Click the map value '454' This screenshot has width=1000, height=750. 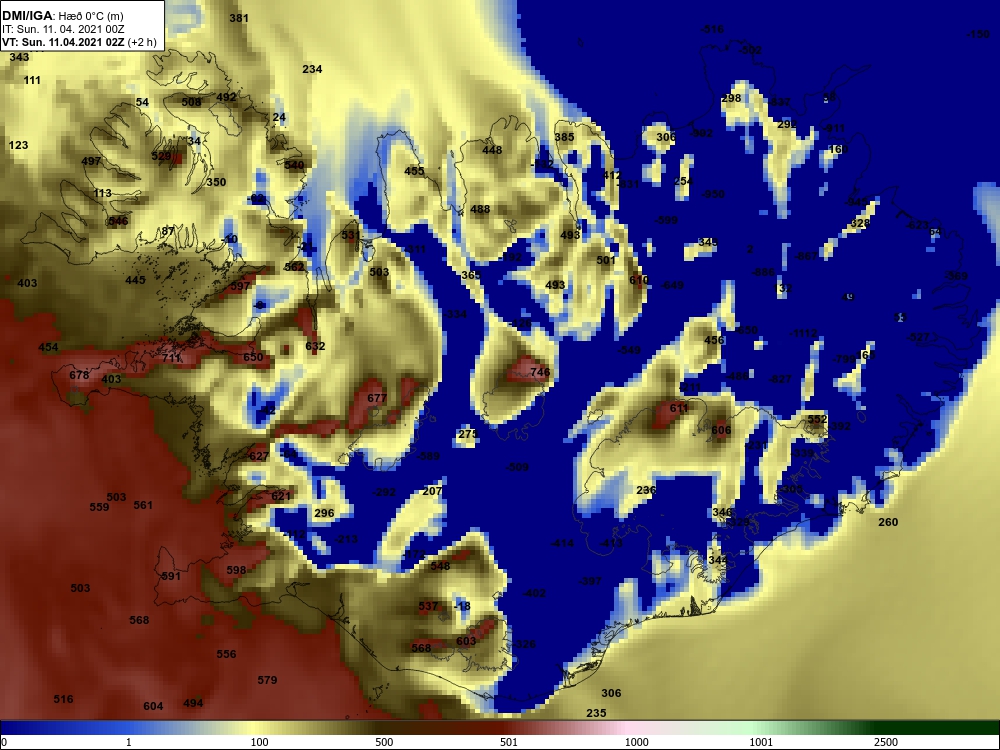(48, 348)
